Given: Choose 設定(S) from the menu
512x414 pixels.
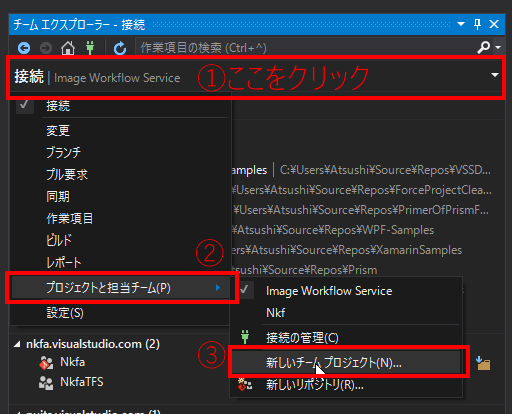Looking at the screenshot, I should click(x=120, y=313).
